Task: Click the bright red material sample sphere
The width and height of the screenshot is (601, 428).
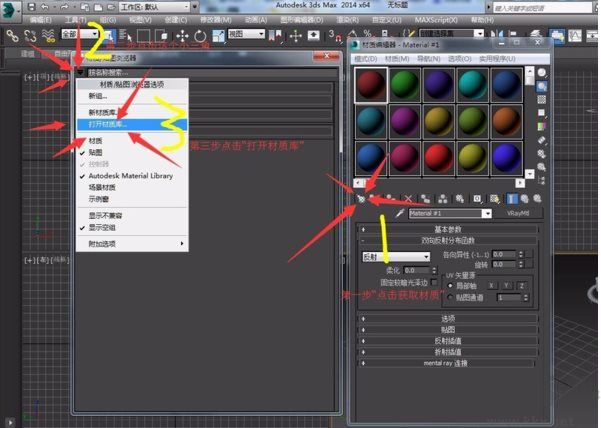Action: coord(438,158)
